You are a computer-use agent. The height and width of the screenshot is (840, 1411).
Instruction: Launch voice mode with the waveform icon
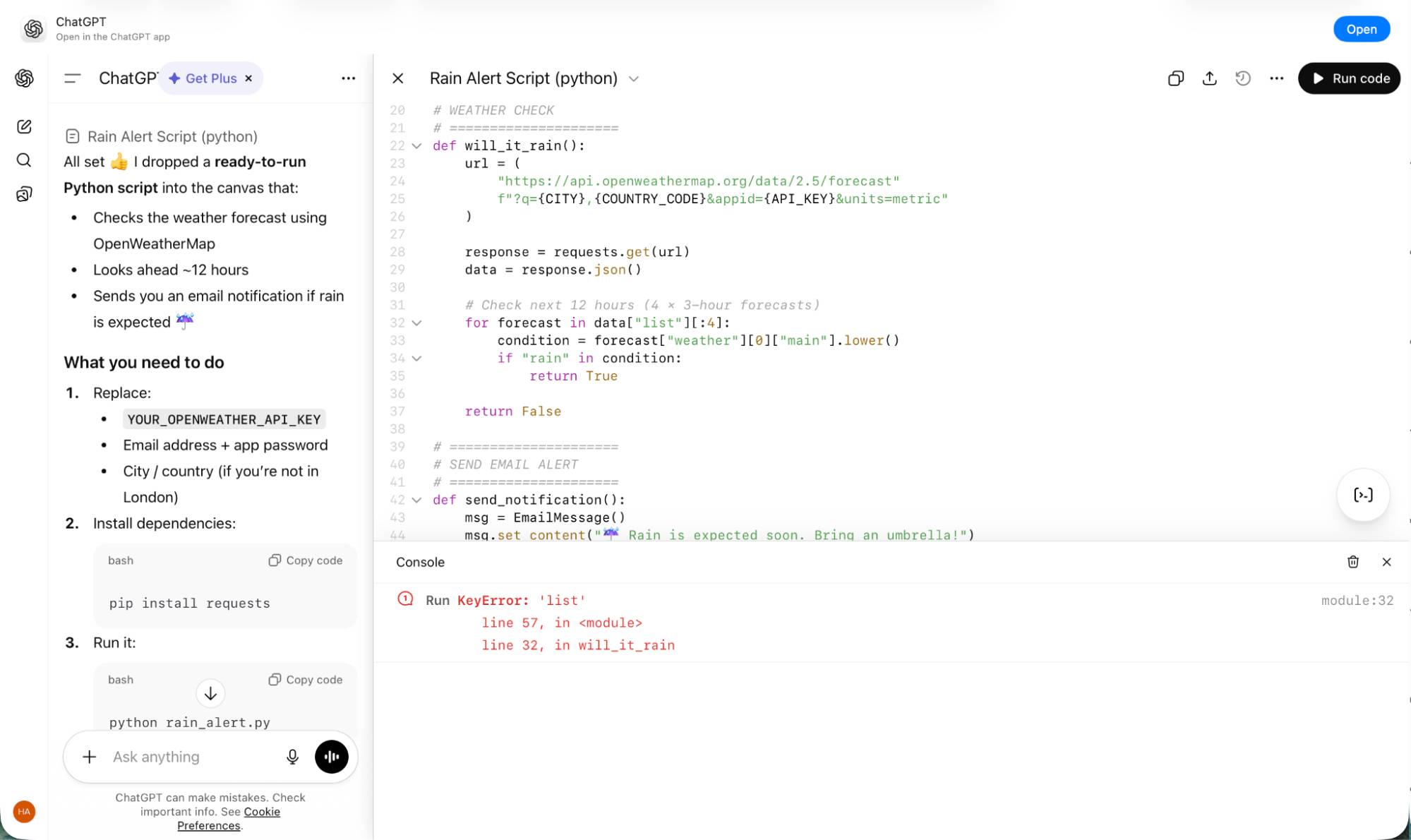(x=332, y=757)
